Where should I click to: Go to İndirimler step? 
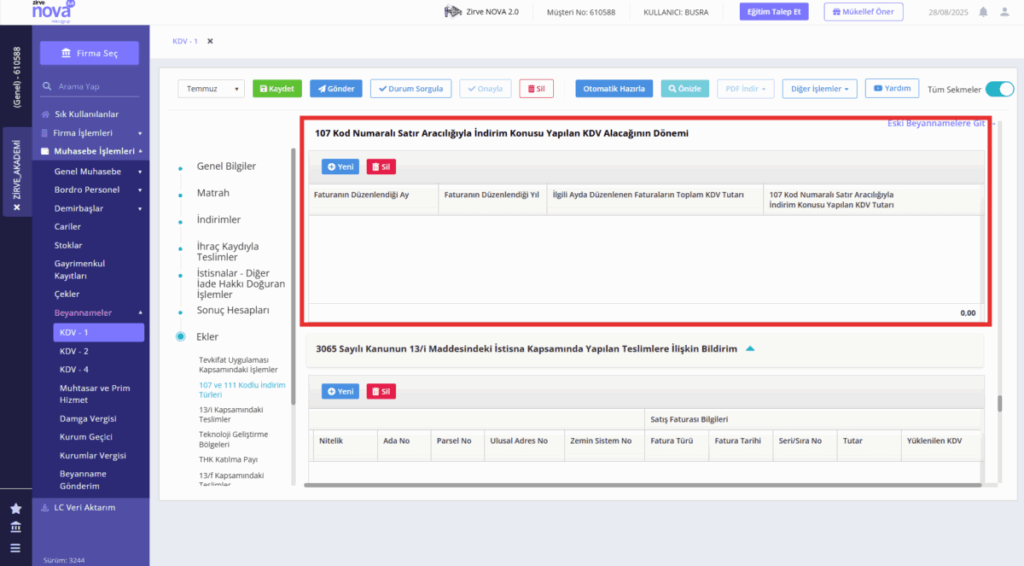pyautogui.click(x=218, y=220)
